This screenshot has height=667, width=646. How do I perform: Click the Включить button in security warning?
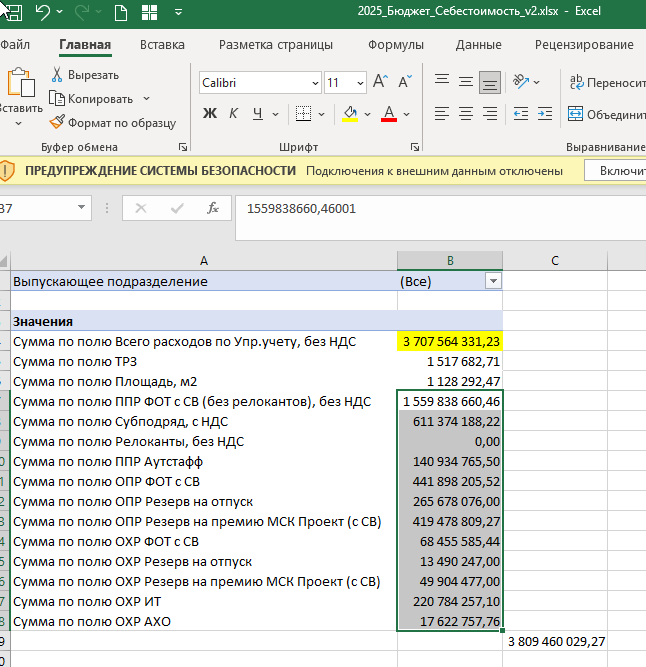pyautogui.click(x=620, y=171)
